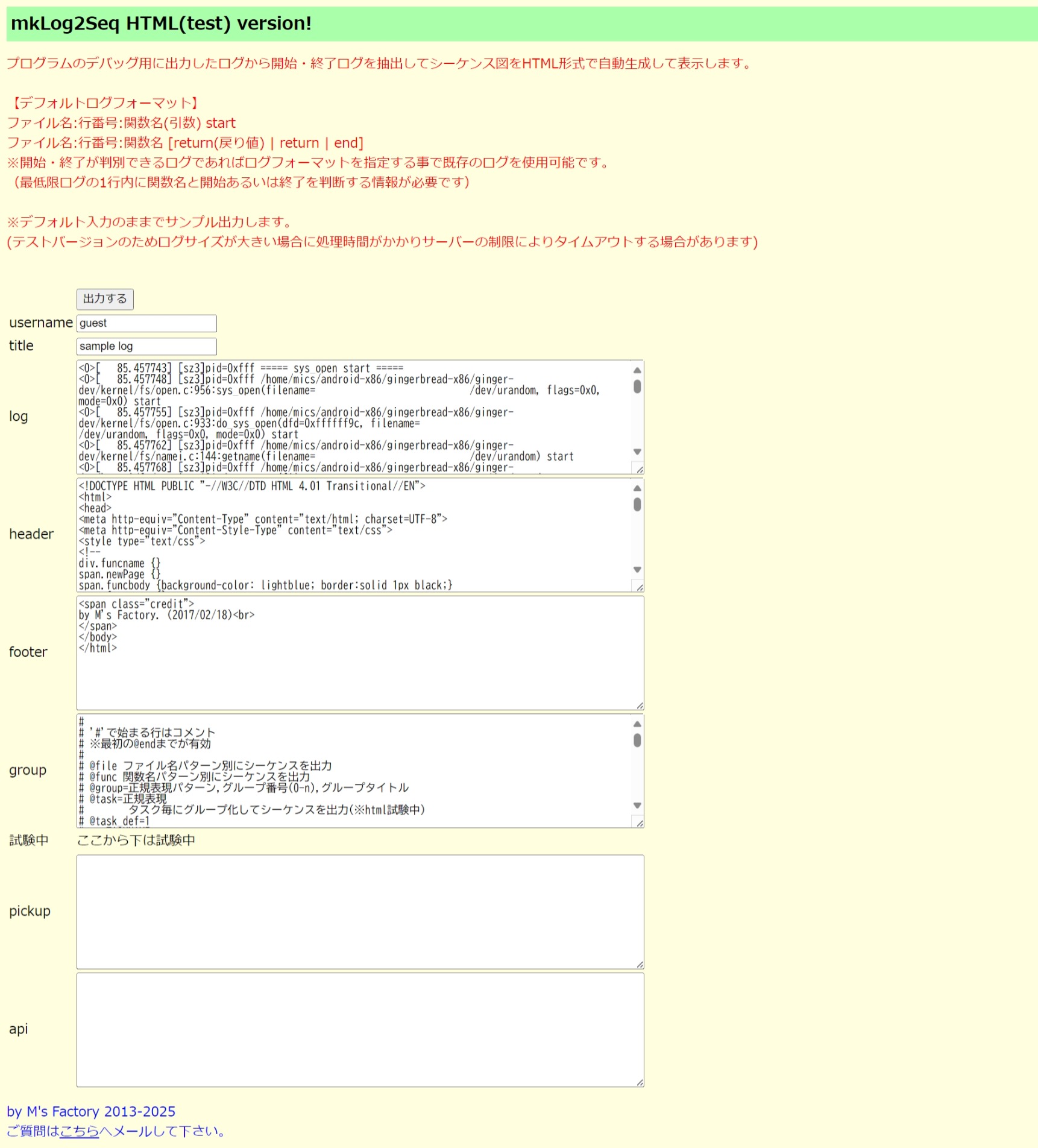Click the 出力する button
Image resolution: width=1038 pixels, height=1148 pixels.
tap(104, 299)
